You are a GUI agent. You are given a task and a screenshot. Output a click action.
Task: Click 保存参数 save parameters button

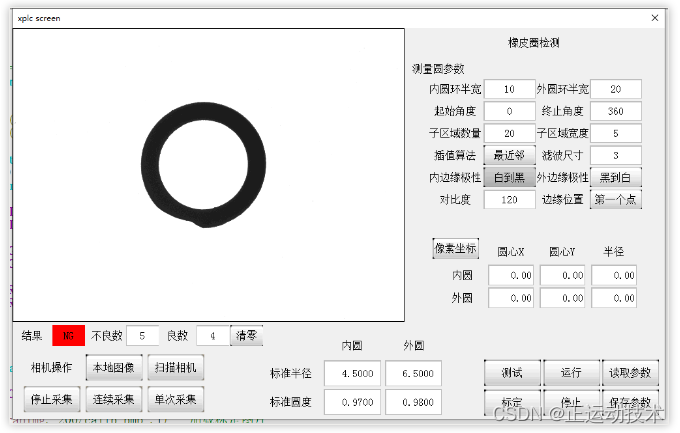pyautogui.click(x=630, y=402)
